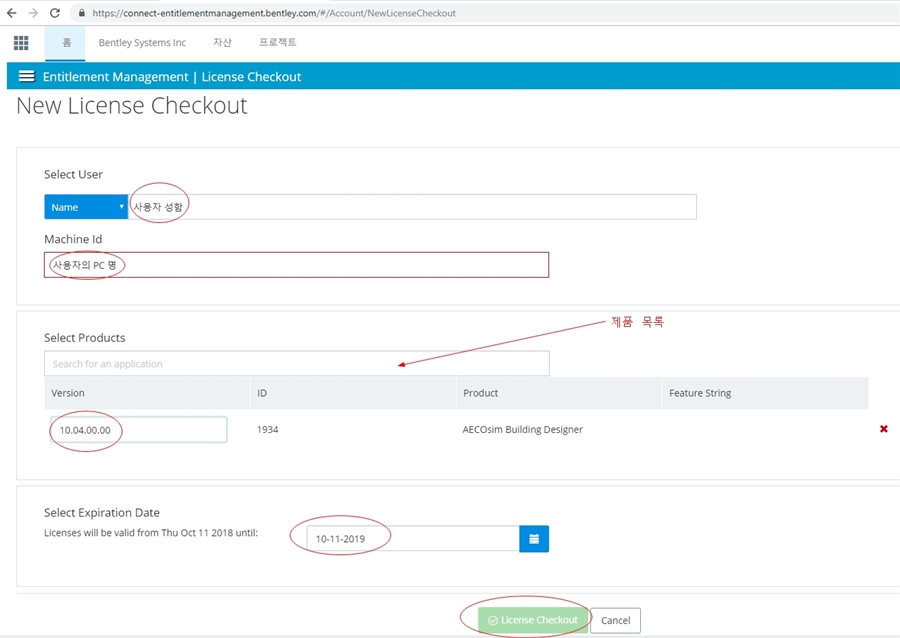Switch to the 홈 tab
Image resolution: width=900 pixels, height=638 pixels.
tap(66, 43)
